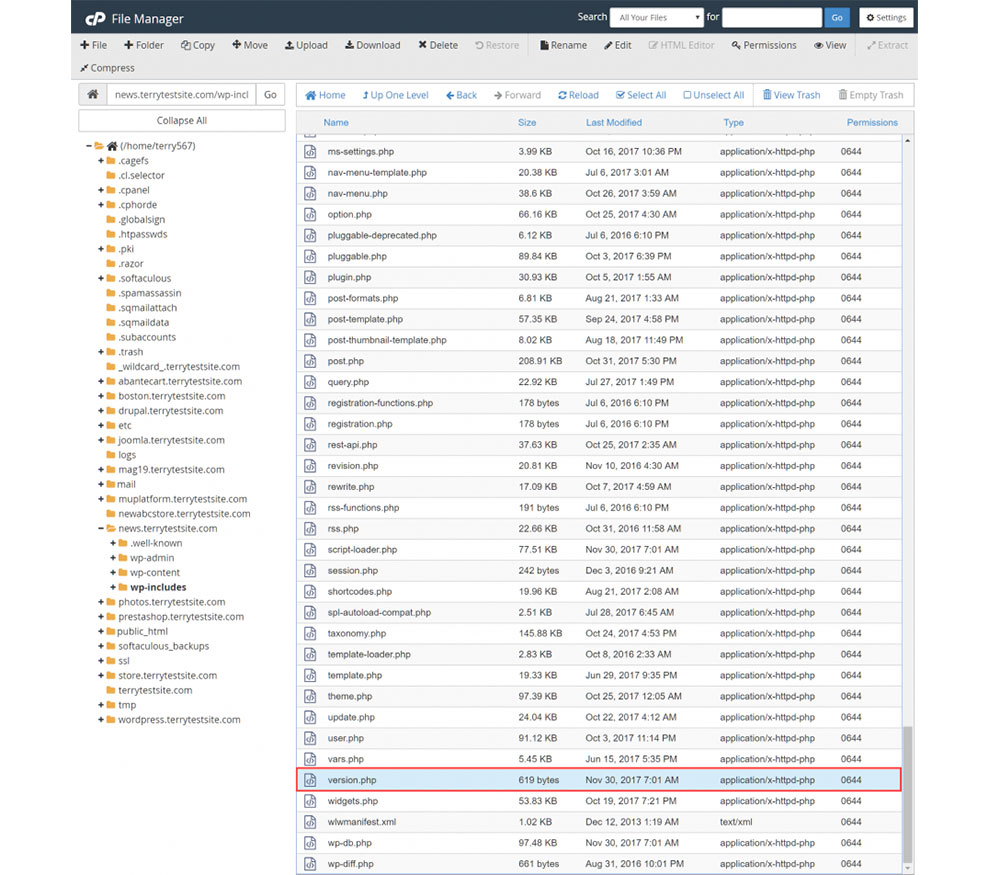Image resolution: width=1000 pixels, height=875 pixels.
Task: Click Unselect All files
Action: (714, 95)
